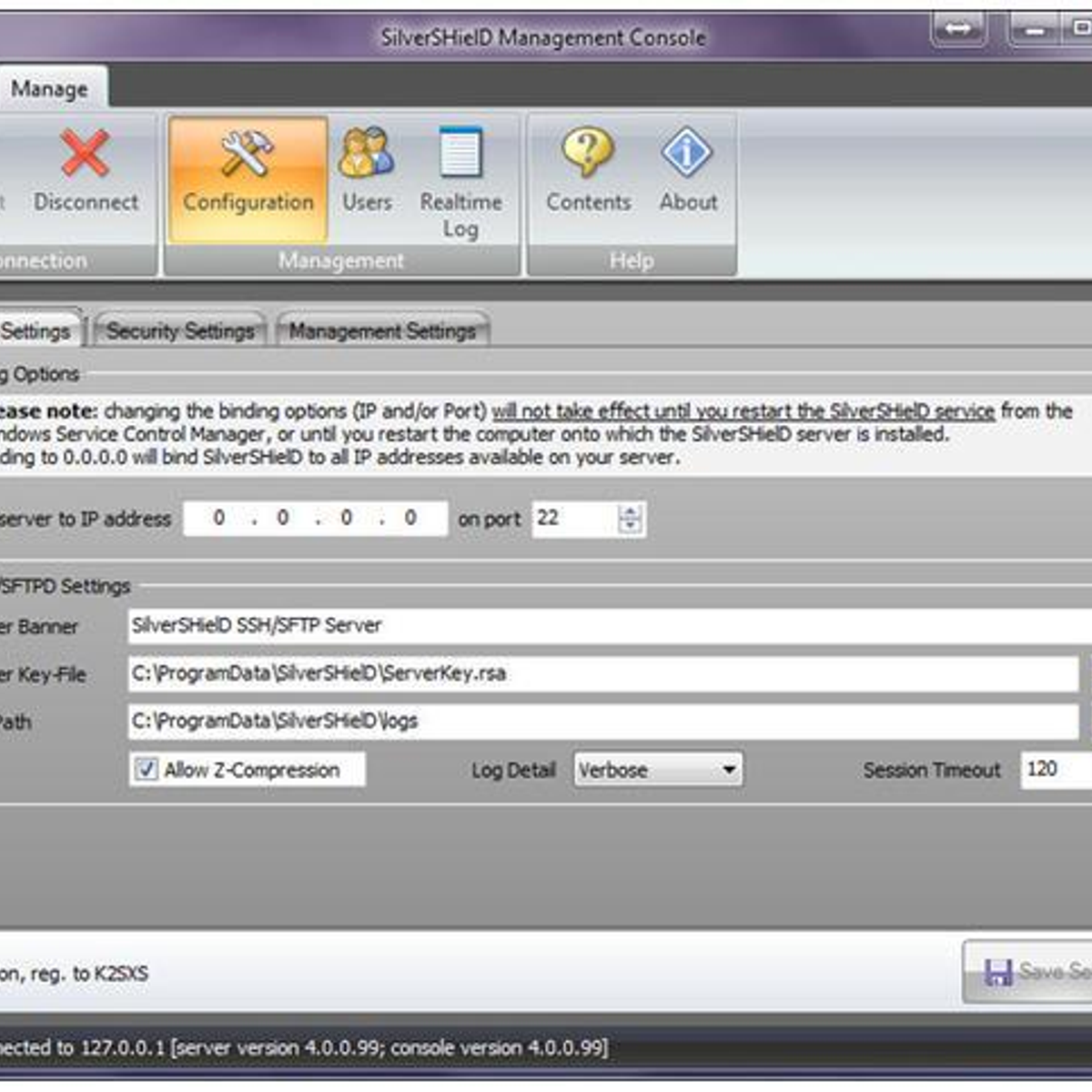Click the Session Timeout field
Screen dimensions: 1092x1092
[1057, 770]
